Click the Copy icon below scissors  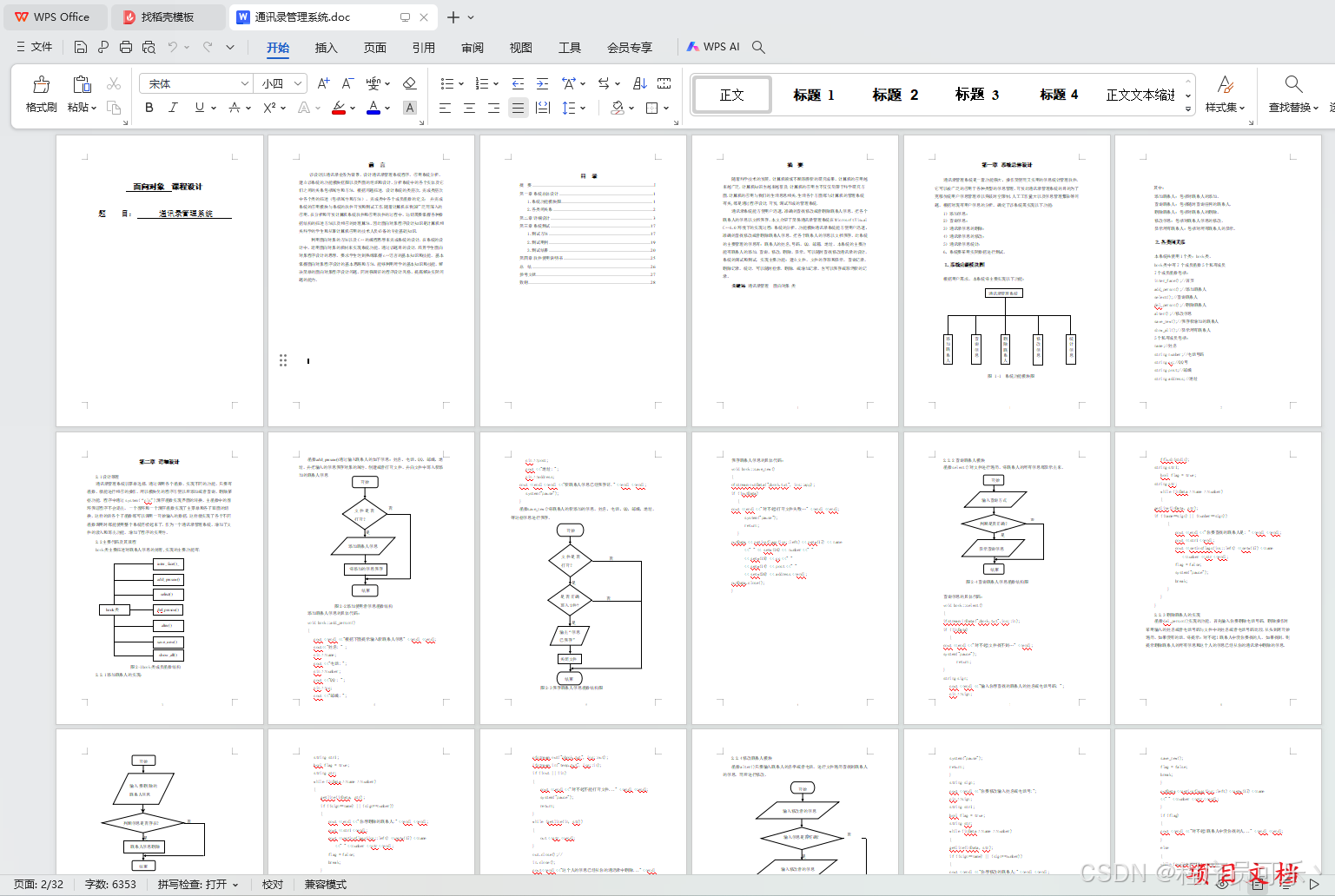[114, 108]
